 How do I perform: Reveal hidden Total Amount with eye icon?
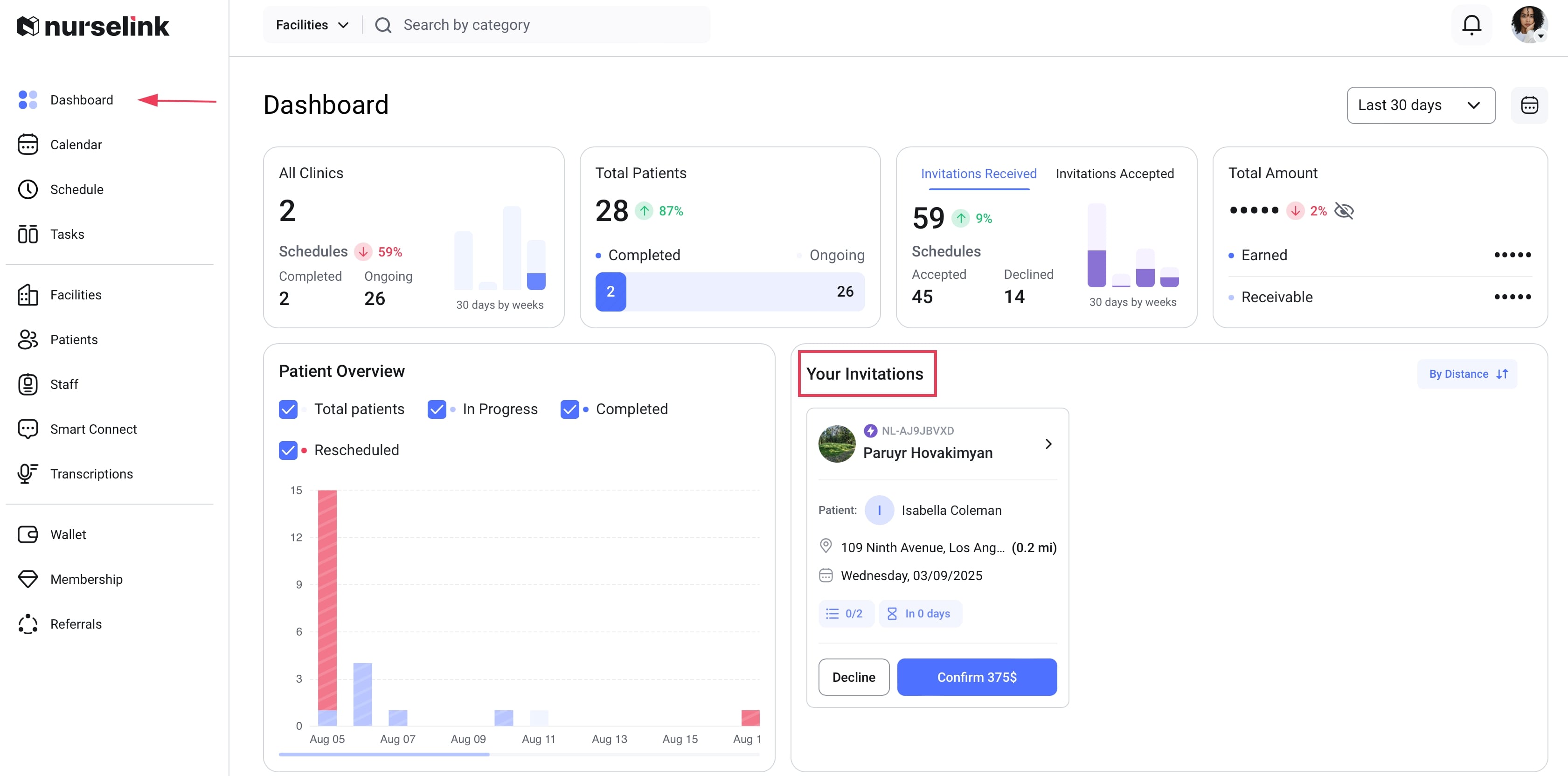(x=1343, y=211)
